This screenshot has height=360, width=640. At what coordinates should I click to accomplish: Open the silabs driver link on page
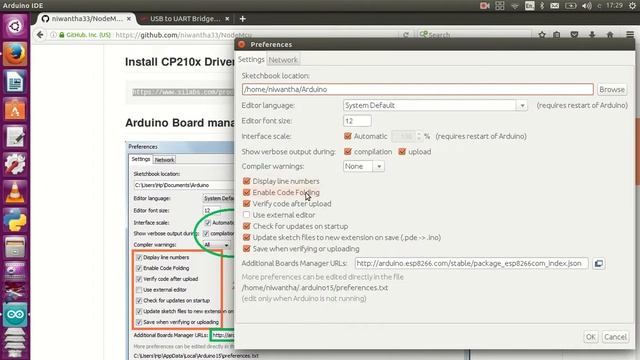click(183, 92)
